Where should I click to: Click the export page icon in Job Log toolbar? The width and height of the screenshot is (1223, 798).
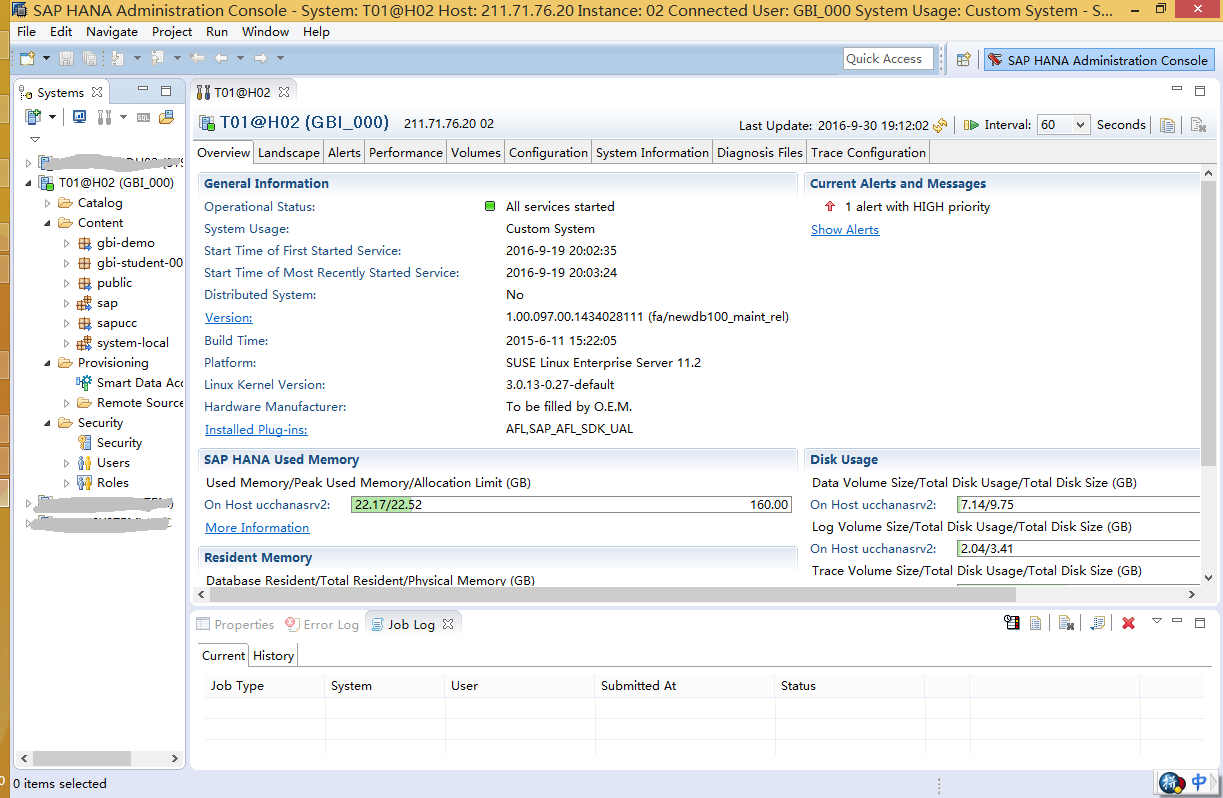coord(1098,623)
